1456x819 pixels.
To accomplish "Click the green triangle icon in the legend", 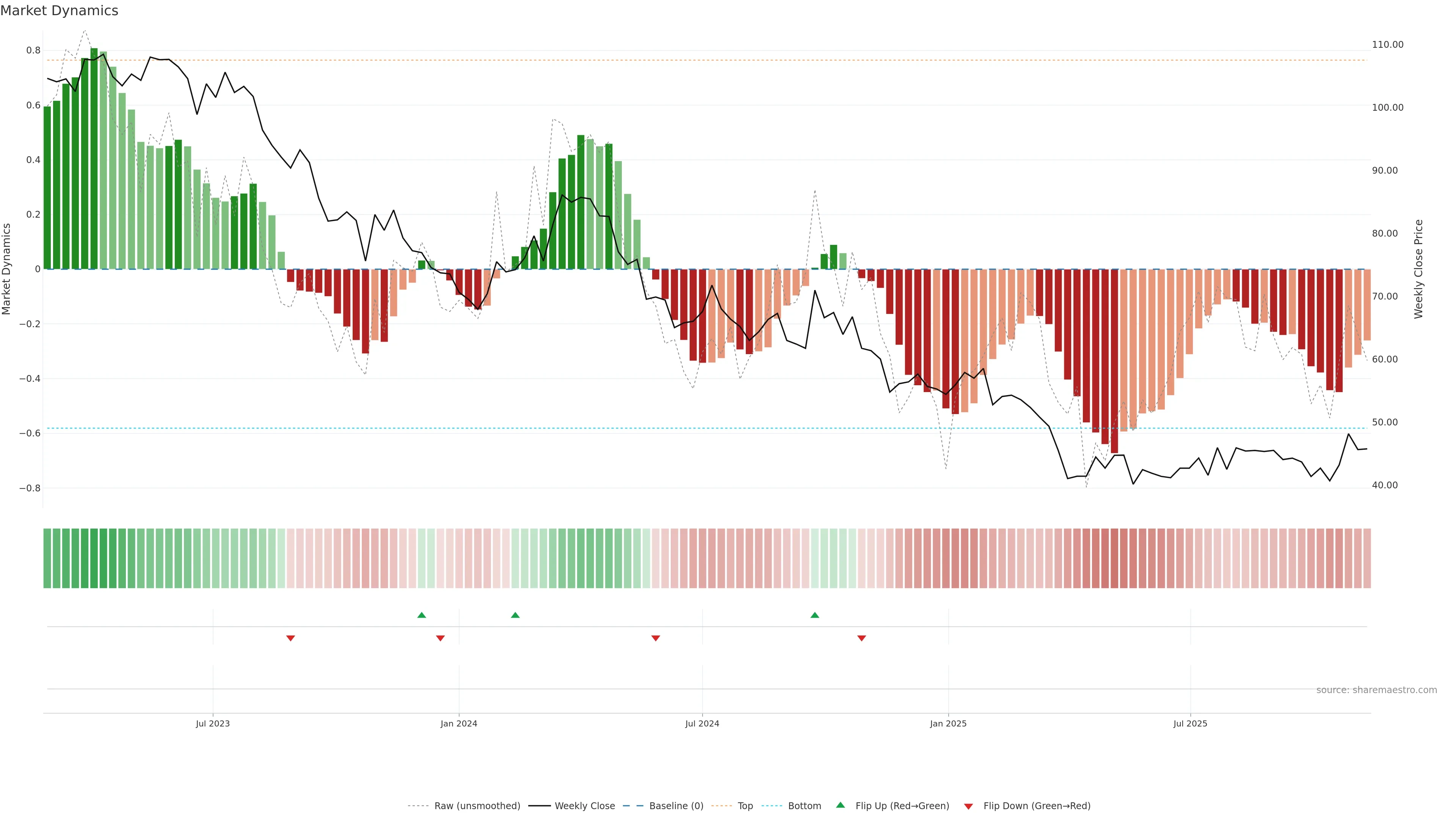I will (841, 805).
